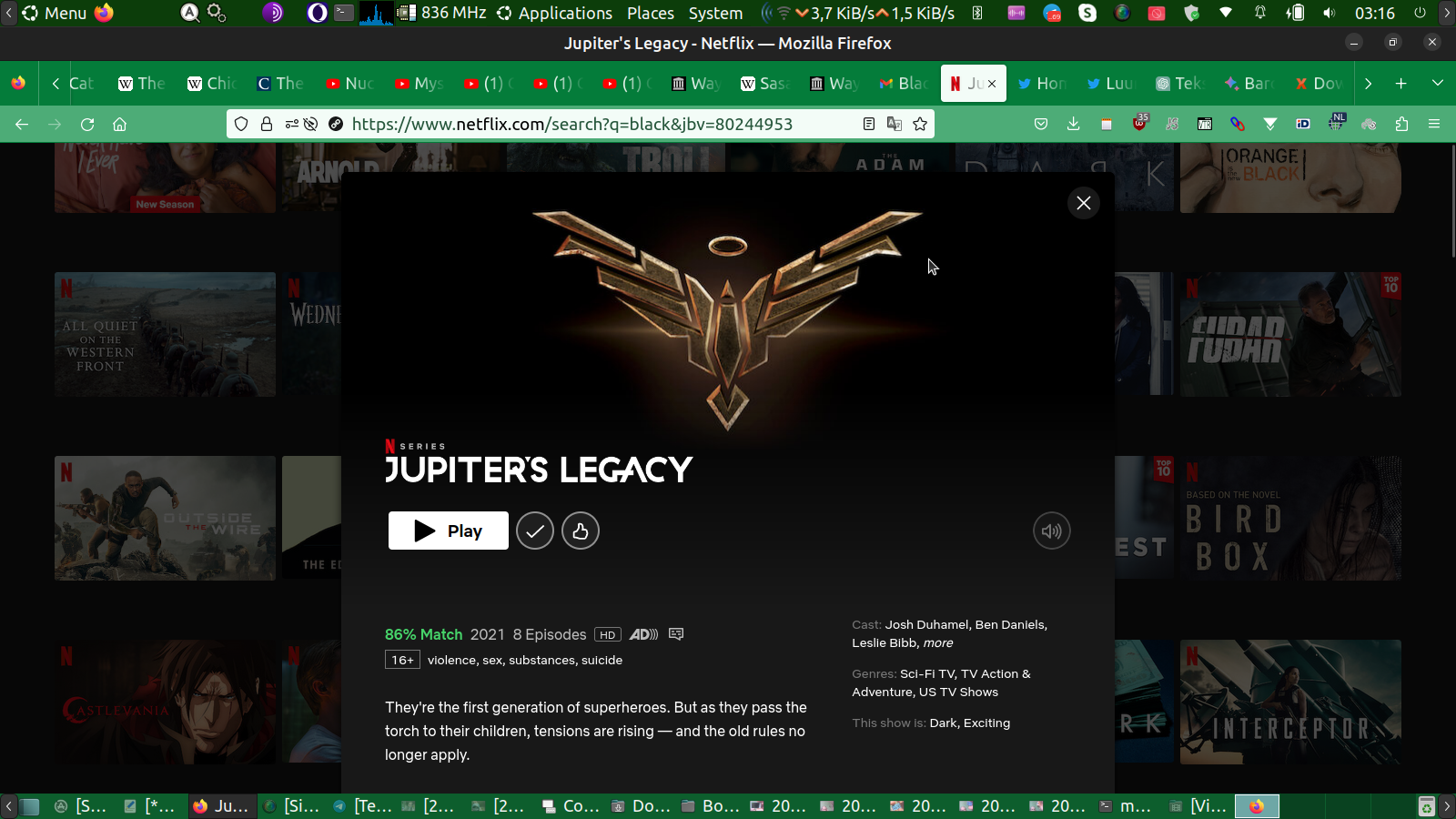The height and width of the screenshot is (819, 1456).
Task: Click the subtitles availability icon
Action: click(x=676, y=634)
